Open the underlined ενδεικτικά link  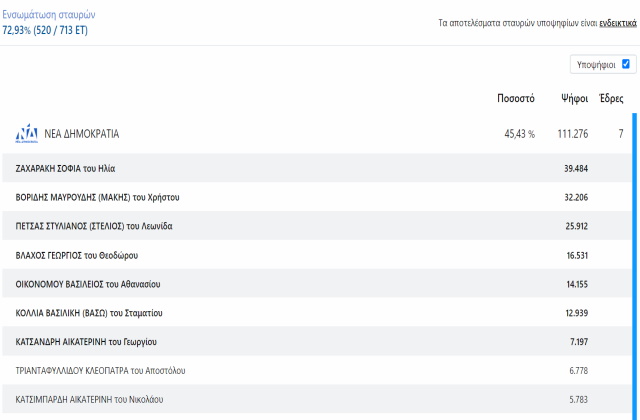coord(618,23)
